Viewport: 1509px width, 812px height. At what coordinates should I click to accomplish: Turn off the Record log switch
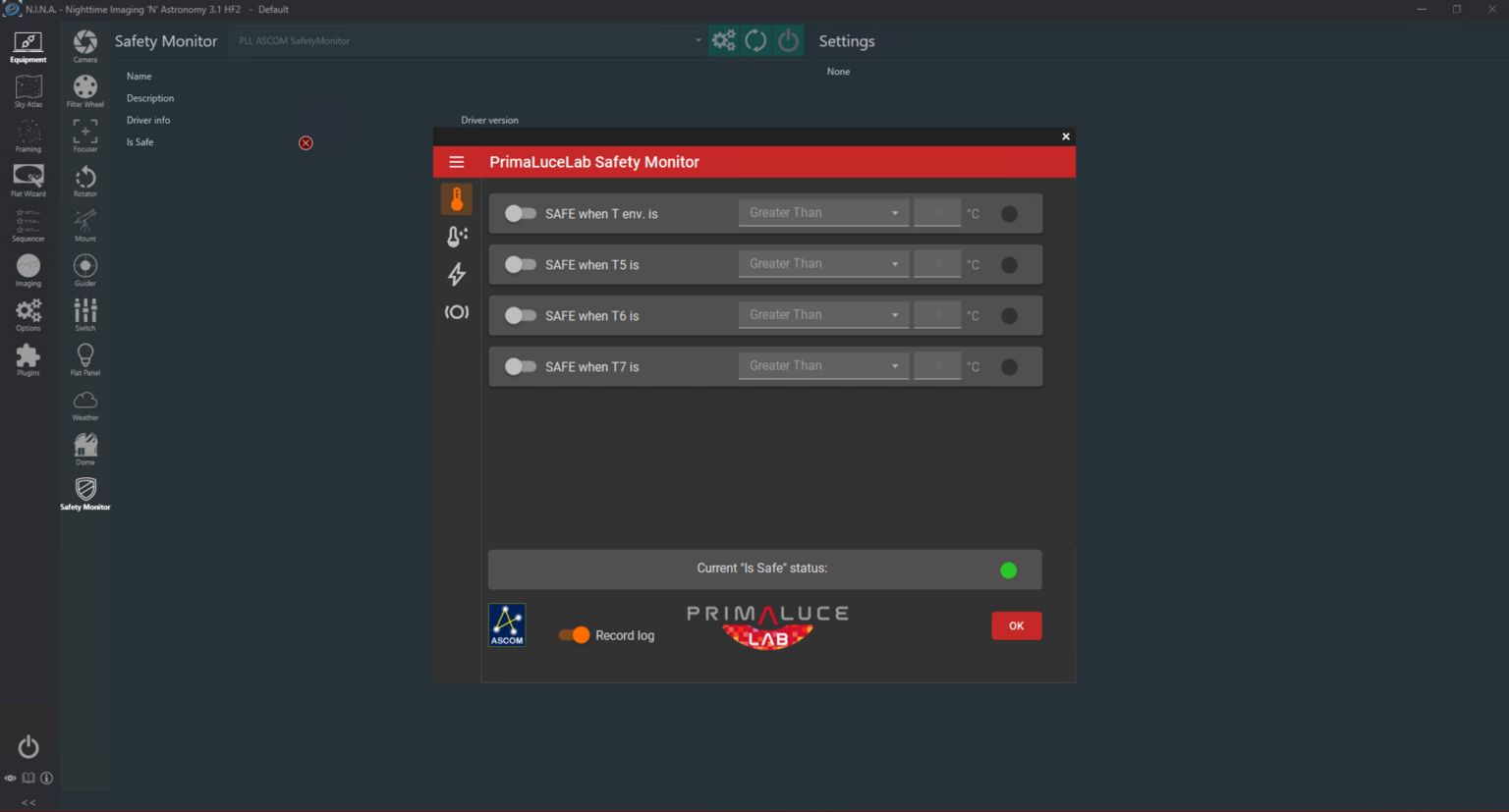(574, 635)
